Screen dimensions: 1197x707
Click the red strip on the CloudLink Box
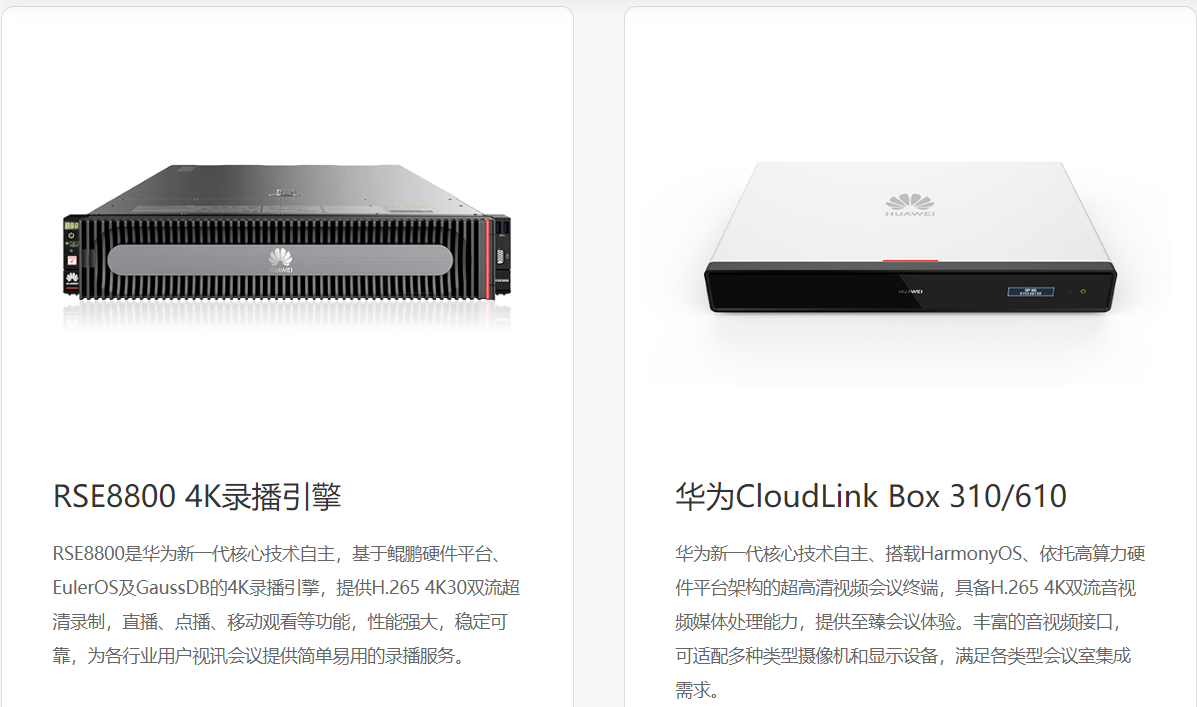(x=910, y=261)
